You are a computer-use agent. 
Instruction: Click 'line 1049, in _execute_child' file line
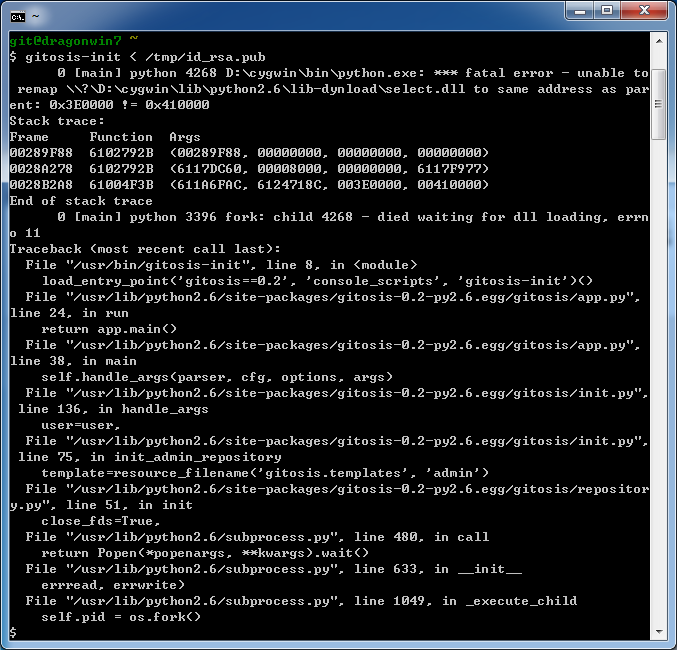click(x=301, y=601)
